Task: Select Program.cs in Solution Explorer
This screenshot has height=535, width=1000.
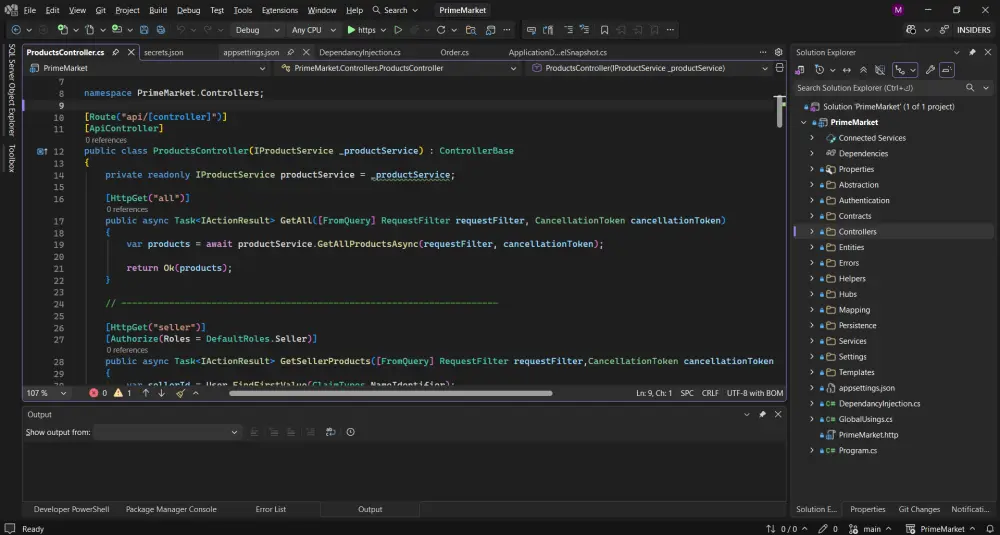Action: click(857, 451)
